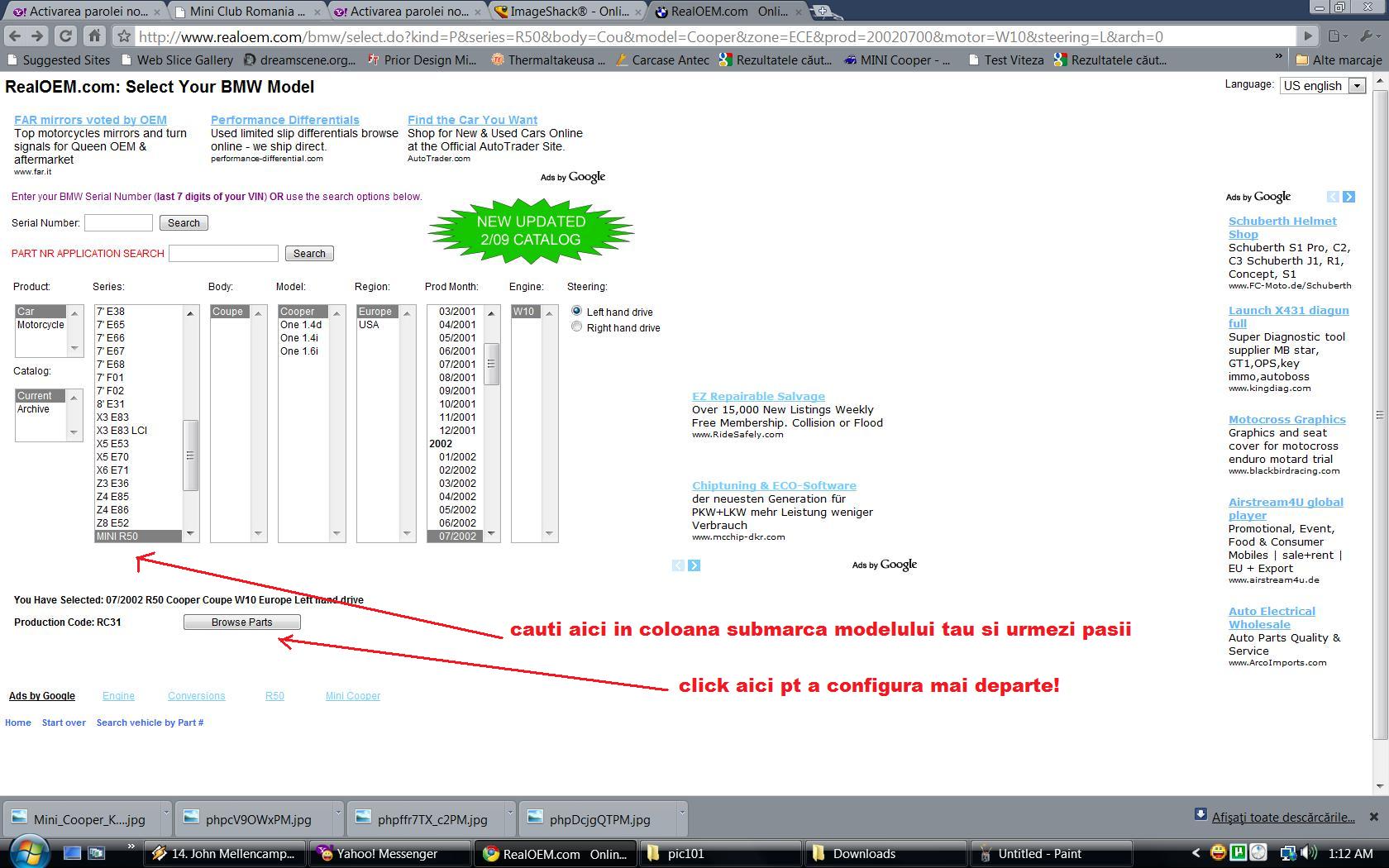The image size is (1389, 868).
Task: Select Left hand drive steering
Action: (576, 311)
